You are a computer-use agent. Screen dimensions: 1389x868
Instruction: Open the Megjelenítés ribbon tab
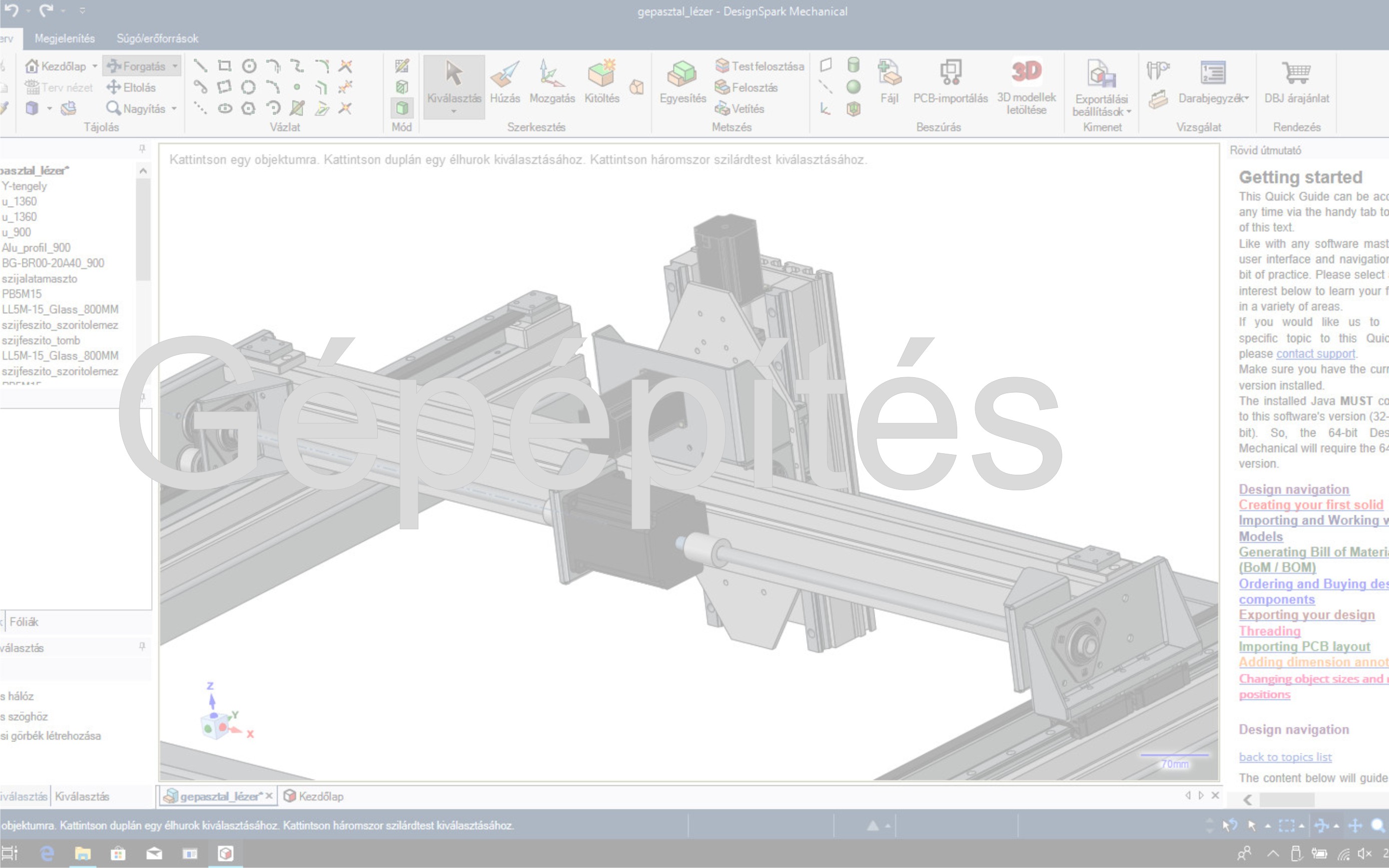[x=65, y=39]
